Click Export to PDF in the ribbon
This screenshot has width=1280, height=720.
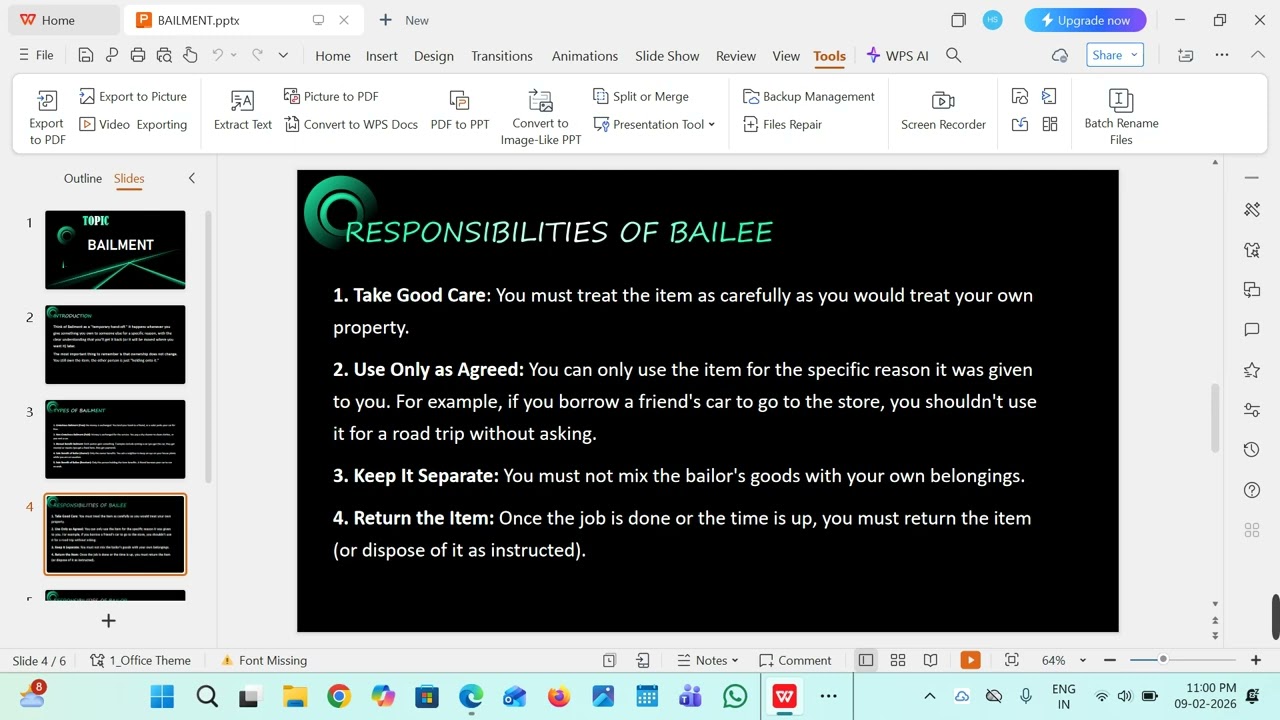[x=47, y=118]
